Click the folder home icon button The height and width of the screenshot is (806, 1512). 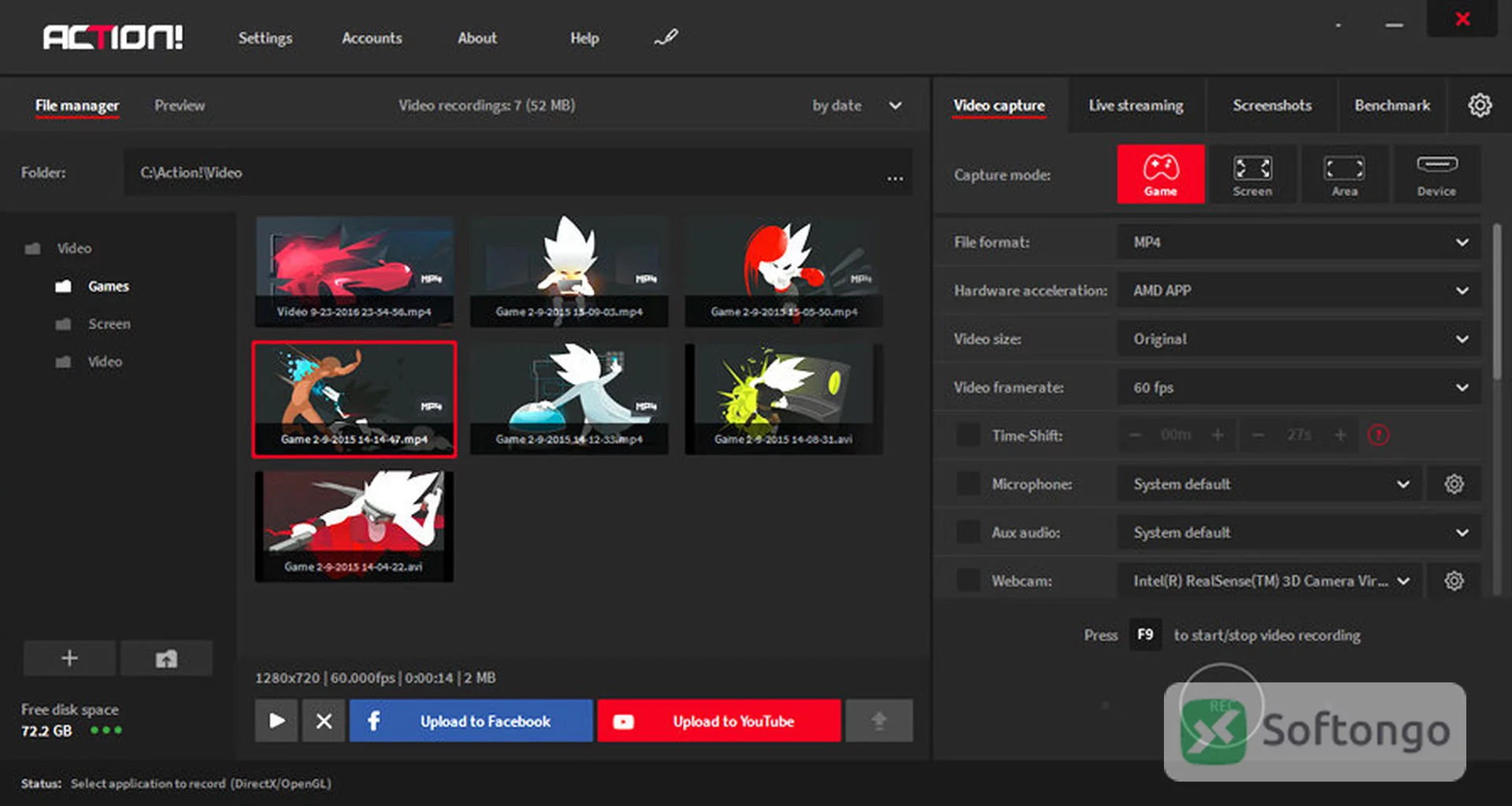[x=166, y=658]
